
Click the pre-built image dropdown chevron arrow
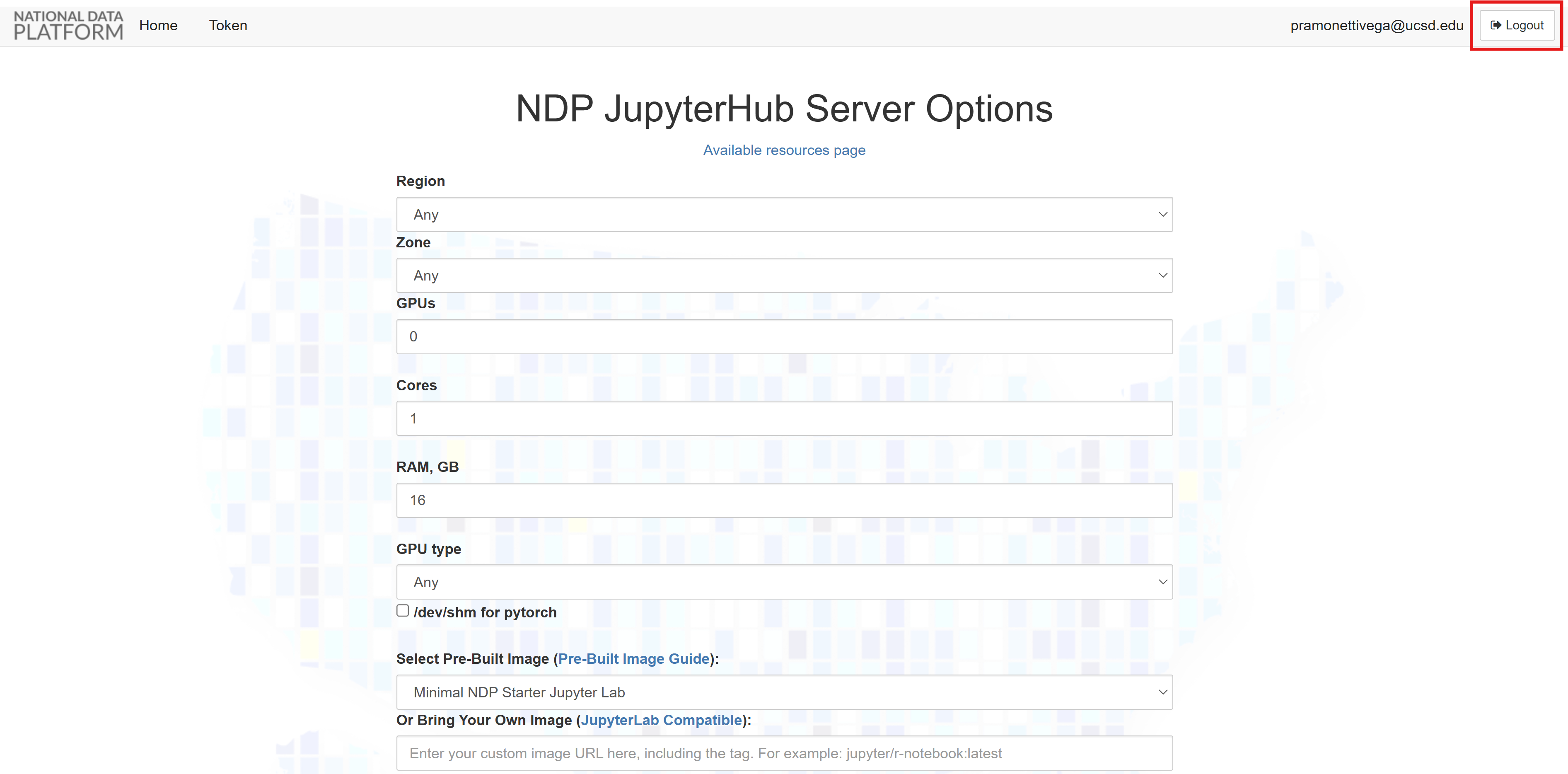pyautogui.click(x=1162, y=692)
